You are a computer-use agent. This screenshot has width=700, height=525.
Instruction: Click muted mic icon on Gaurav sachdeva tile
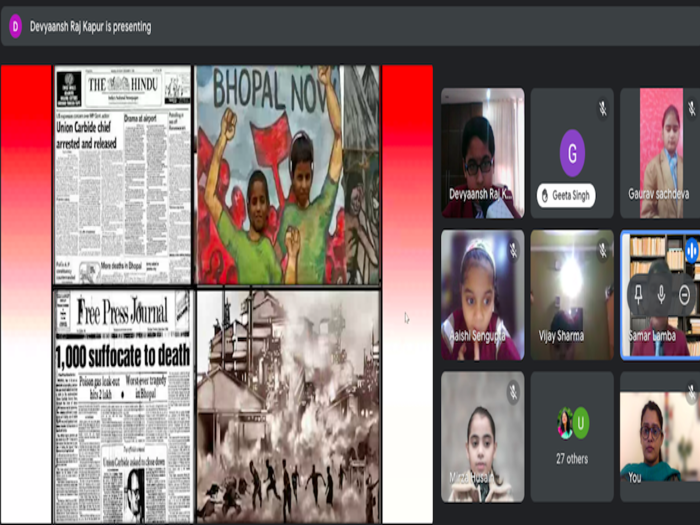pyautogui.click(x=692, y=108)
